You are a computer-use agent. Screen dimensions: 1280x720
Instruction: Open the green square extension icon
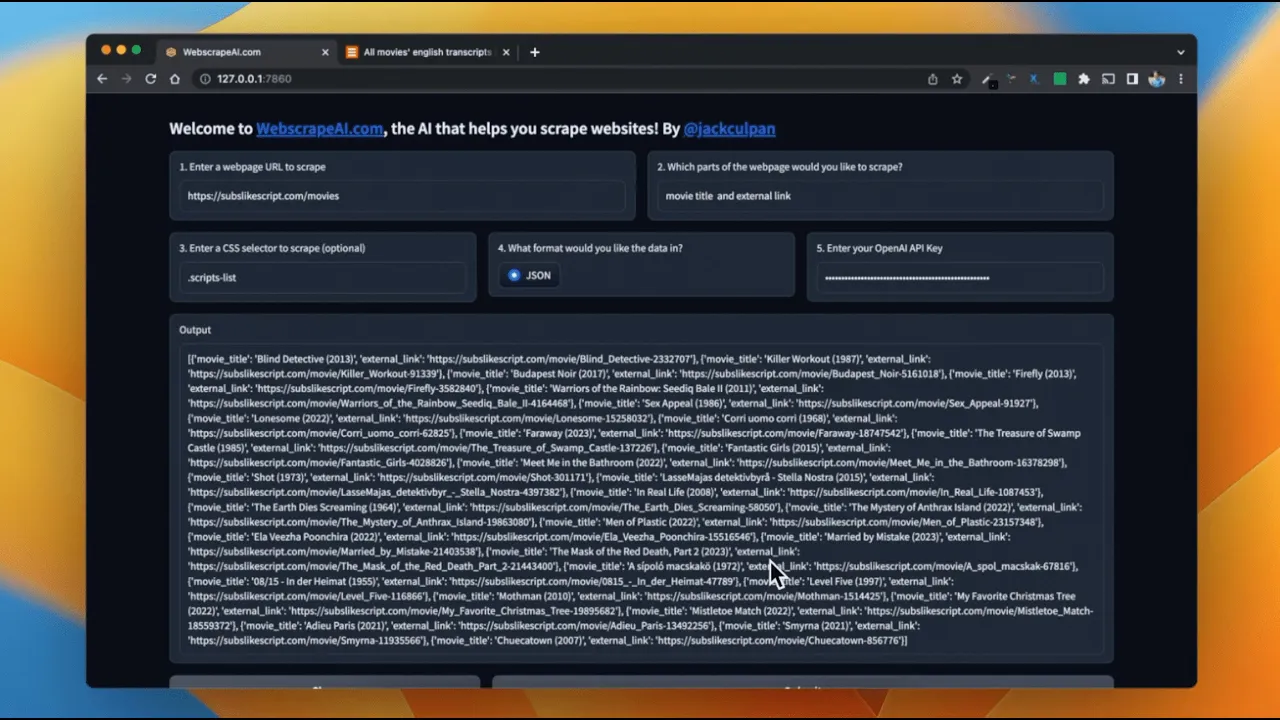click(1060, 79)
